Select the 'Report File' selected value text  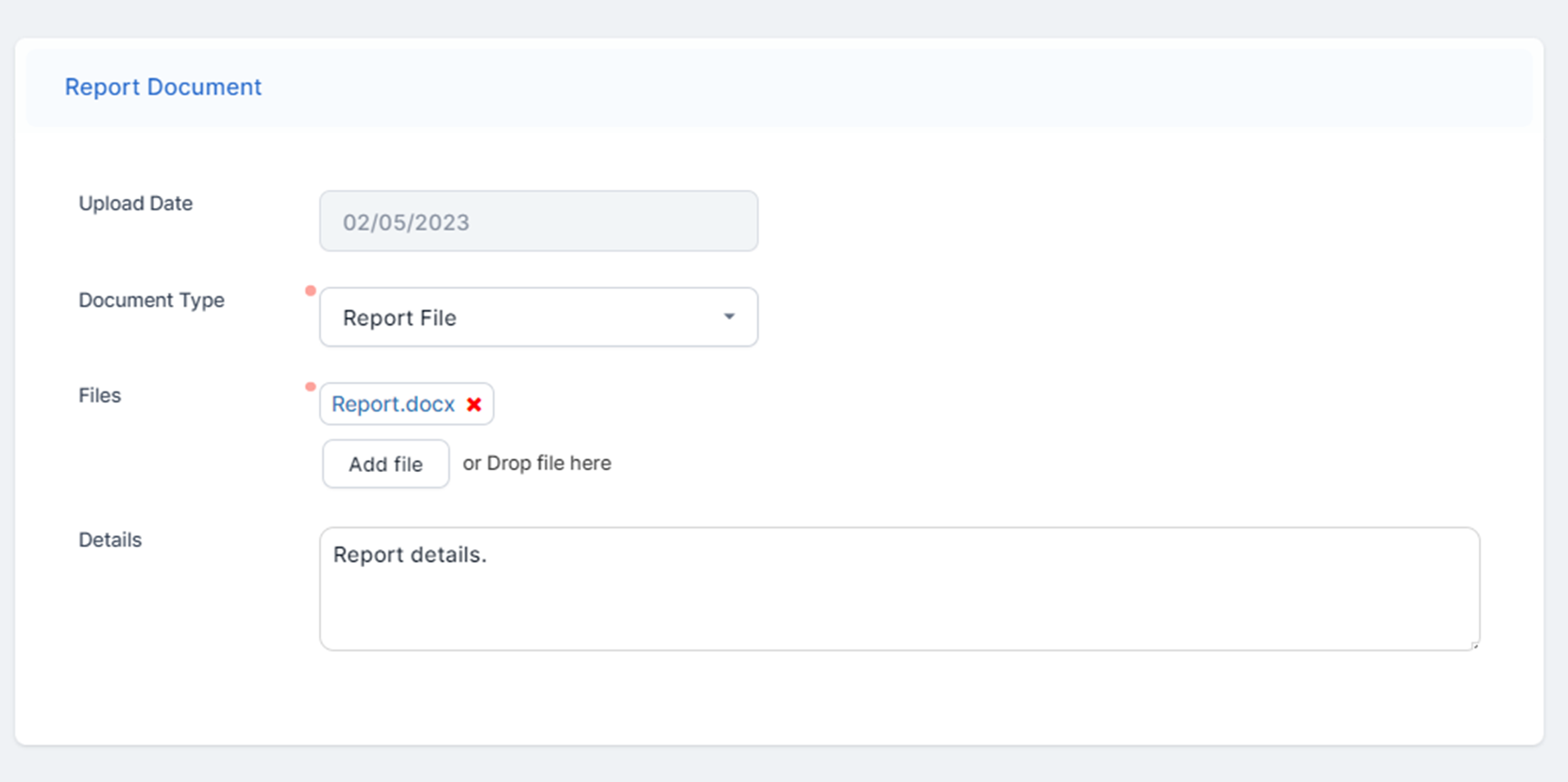pos(399,318)
